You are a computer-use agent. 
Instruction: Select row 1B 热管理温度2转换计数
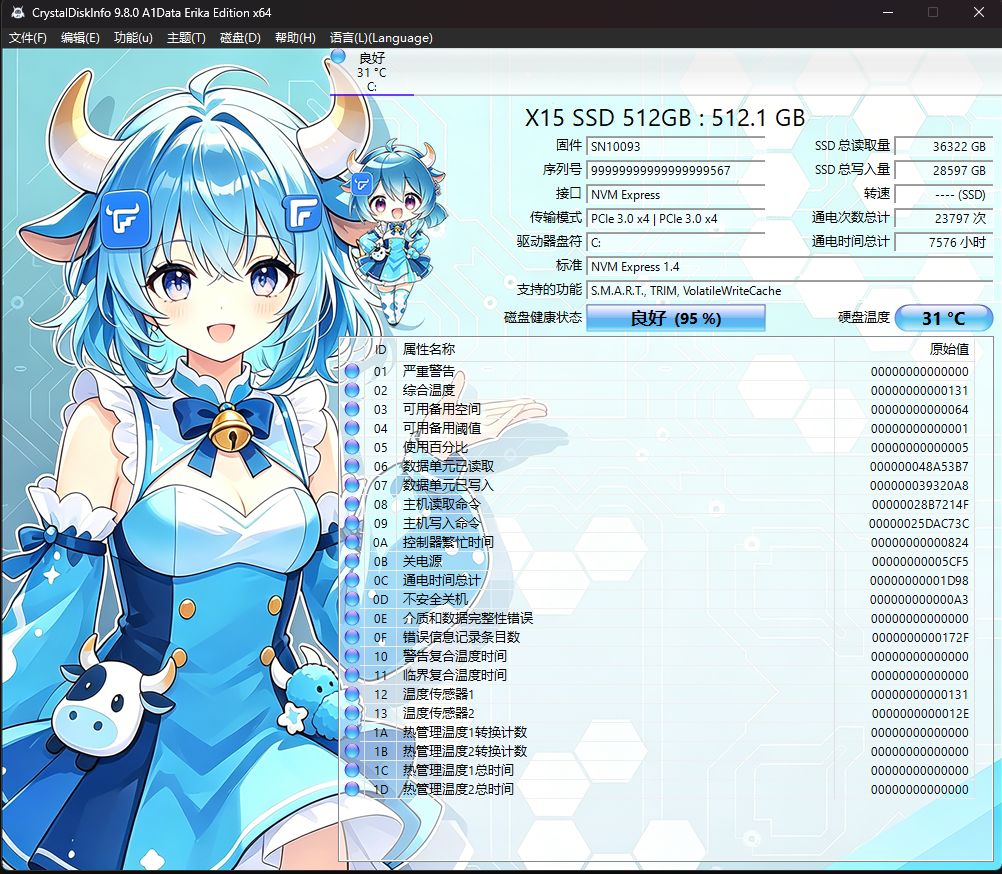coord(657,751)
